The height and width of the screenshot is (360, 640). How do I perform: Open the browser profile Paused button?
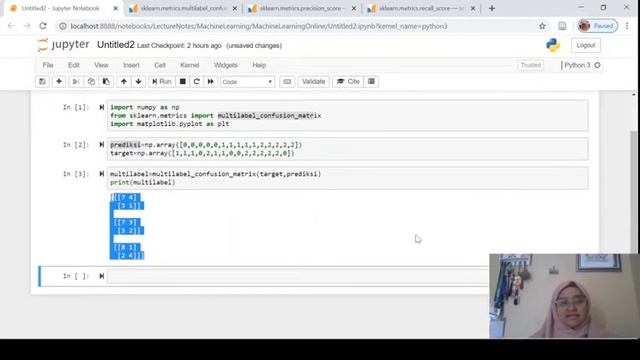tap(598, 26)
